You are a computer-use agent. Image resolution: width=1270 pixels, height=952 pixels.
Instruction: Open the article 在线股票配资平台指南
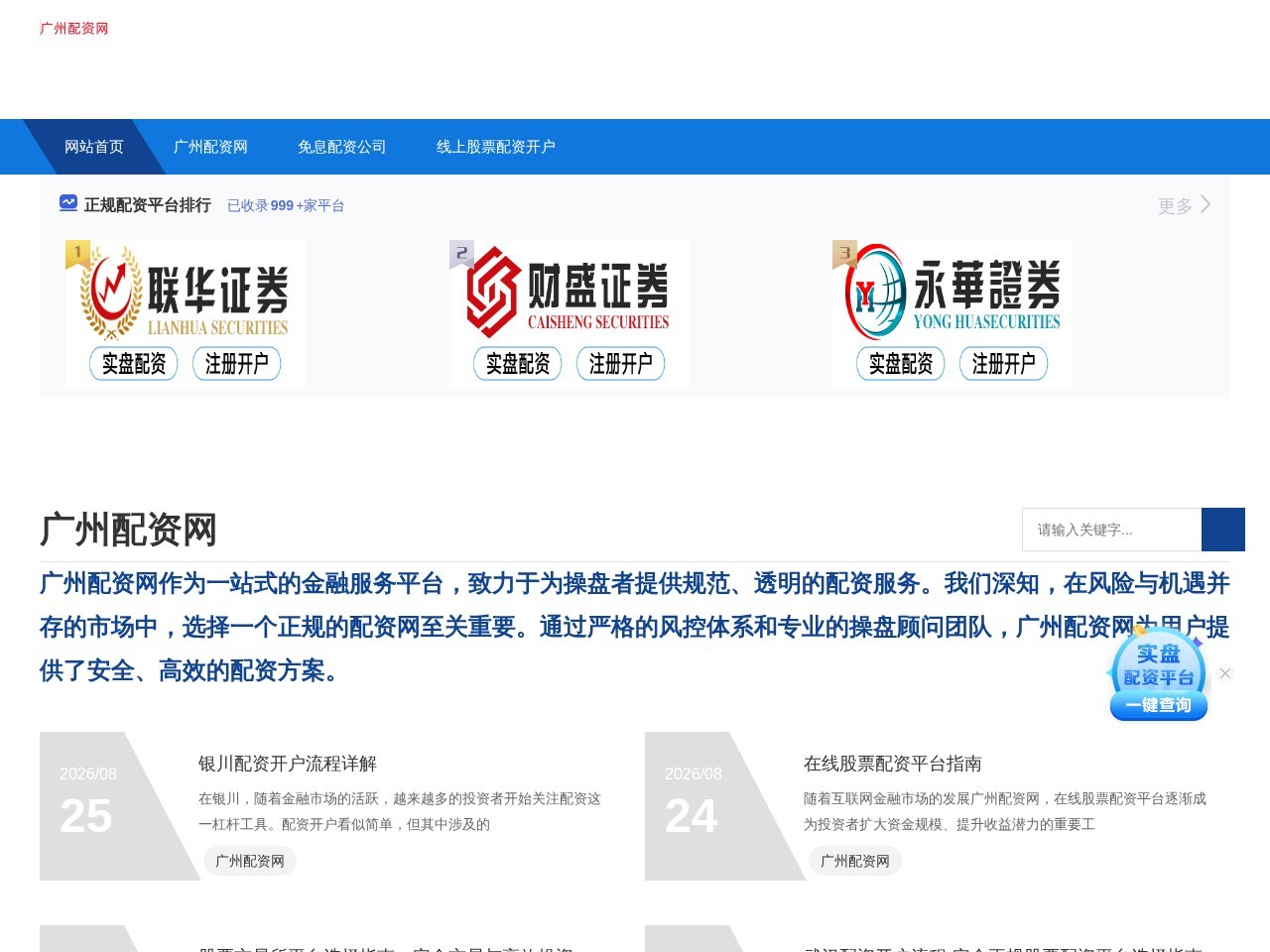point(893,764)
